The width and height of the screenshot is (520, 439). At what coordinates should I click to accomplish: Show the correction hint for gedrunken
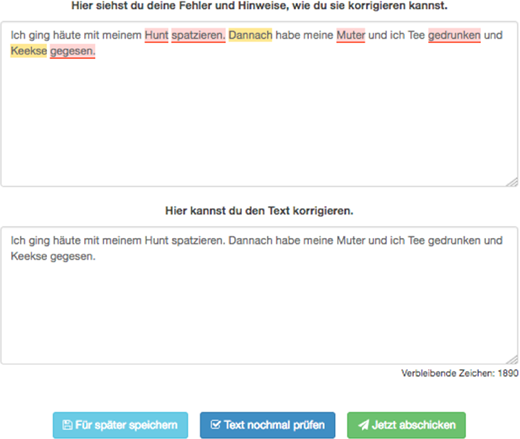click(454, 35)
